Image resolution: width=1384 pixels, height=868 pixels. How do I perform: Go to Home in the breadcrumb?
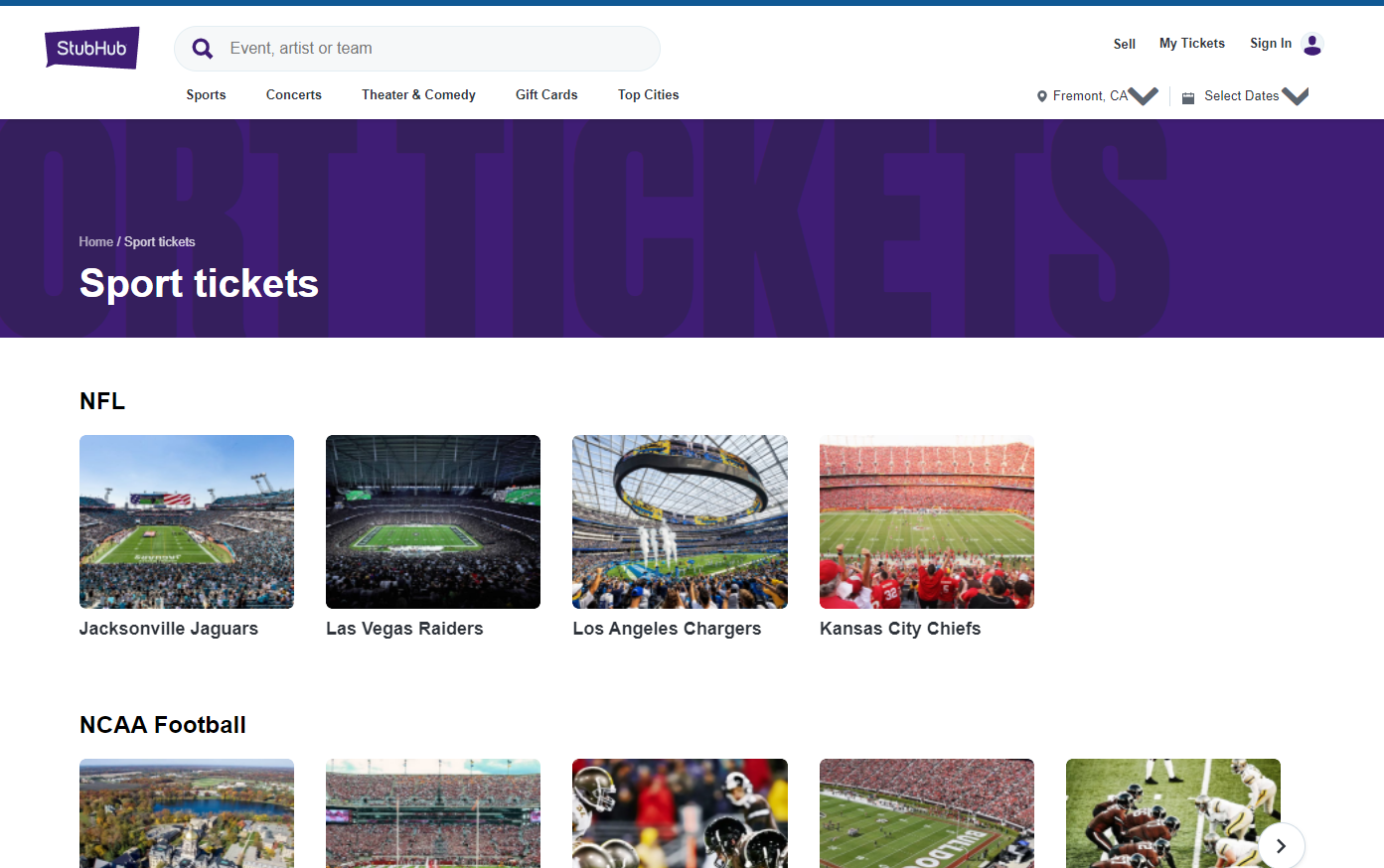(96, 242)
